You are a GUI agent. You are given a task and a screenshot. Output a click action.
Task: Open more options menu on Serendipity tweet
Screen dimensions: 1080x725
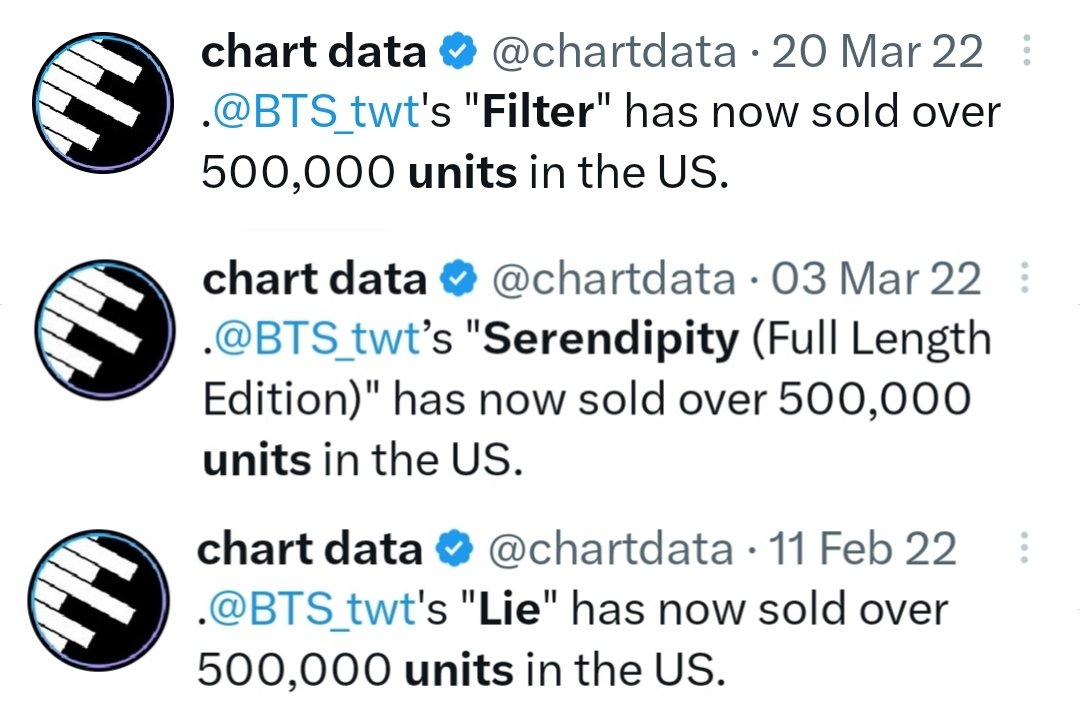[1025, 277]
